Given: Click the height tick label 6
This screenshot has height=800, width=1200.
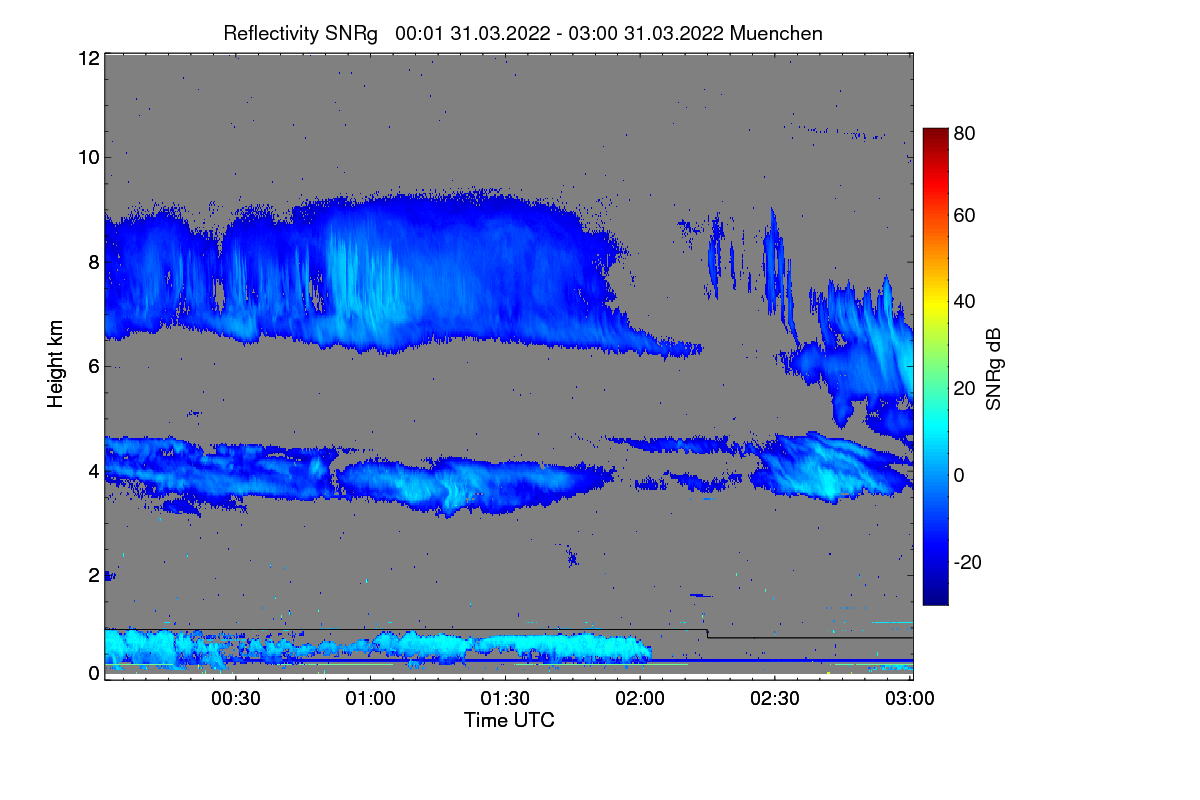Looking at the screenshot, I should coord(93,366).
